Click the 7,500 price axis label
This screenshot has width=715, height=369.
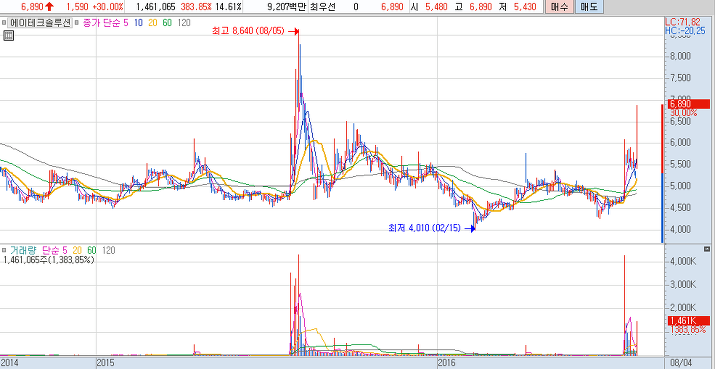tap(680, 78)
